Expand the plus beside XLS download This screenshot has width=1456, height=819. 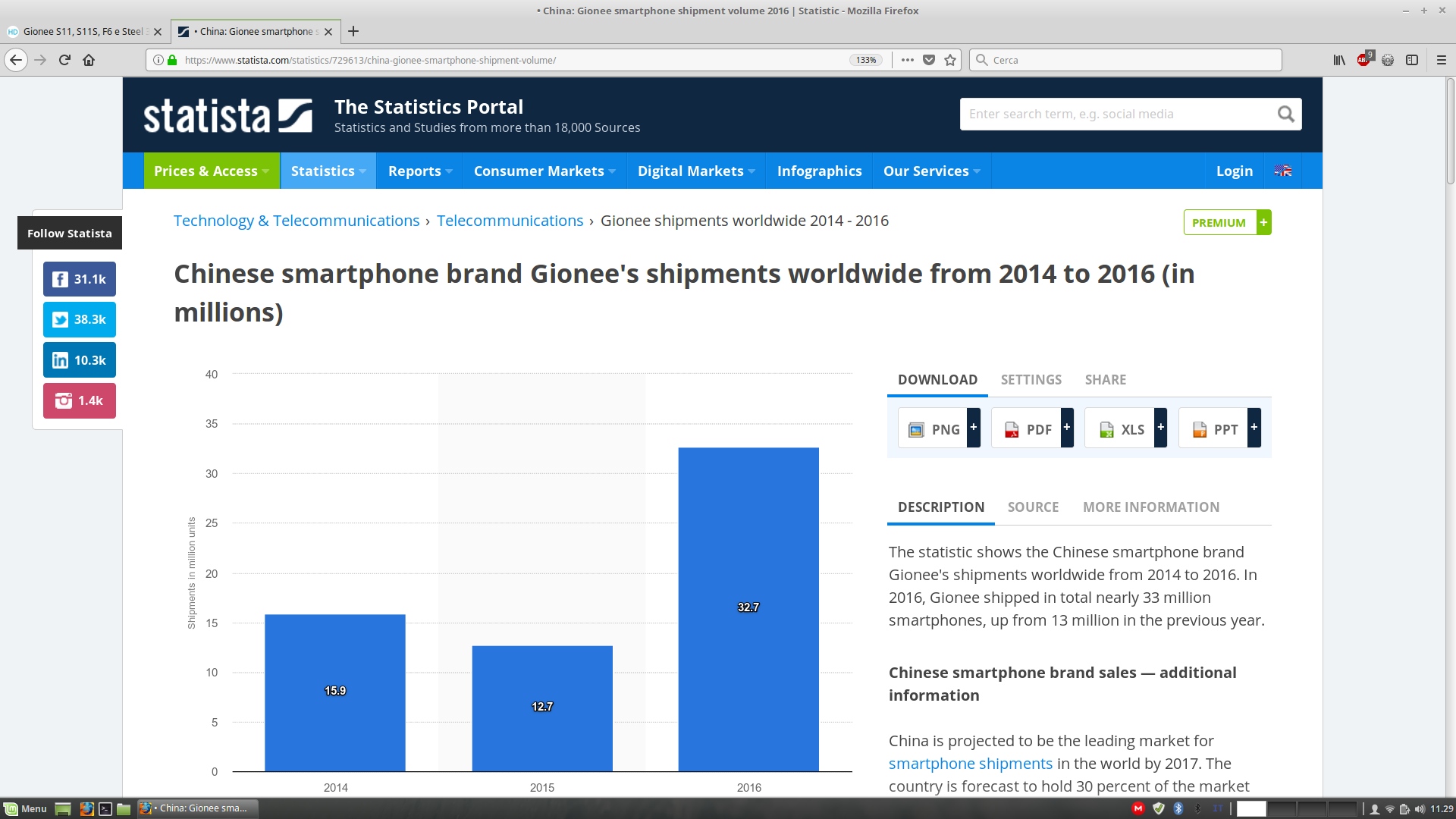pyautogui.click(x=1160, y=428)
